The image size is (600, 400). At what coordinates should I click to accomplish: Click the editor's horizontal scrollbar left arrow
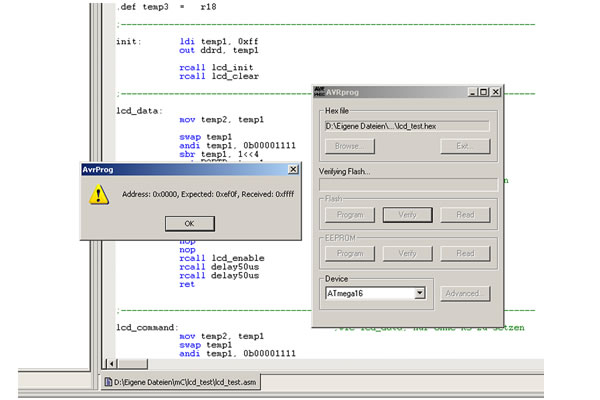point(111,363)
